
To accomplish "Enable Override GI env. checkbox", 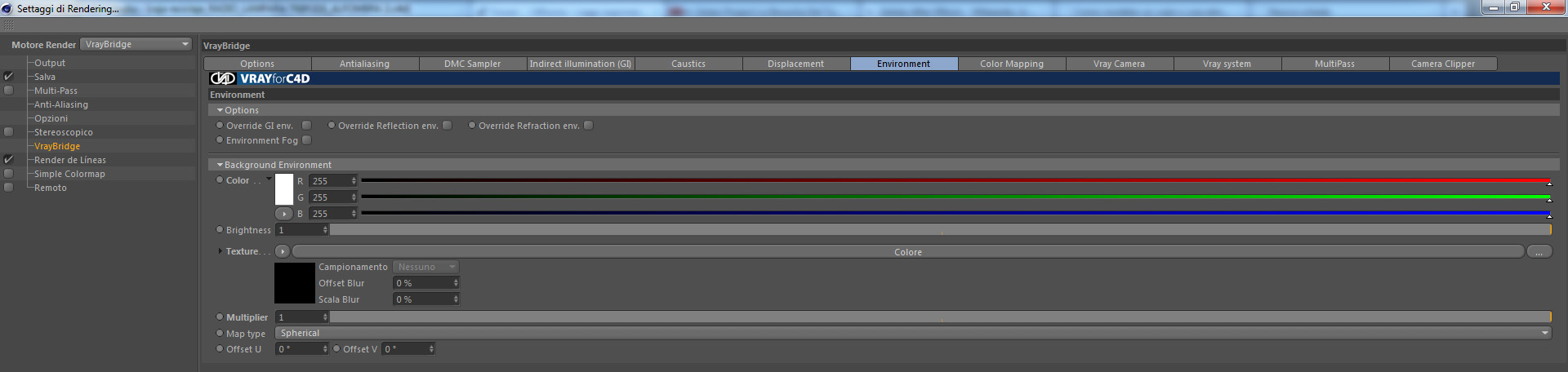I will (307, 126).
